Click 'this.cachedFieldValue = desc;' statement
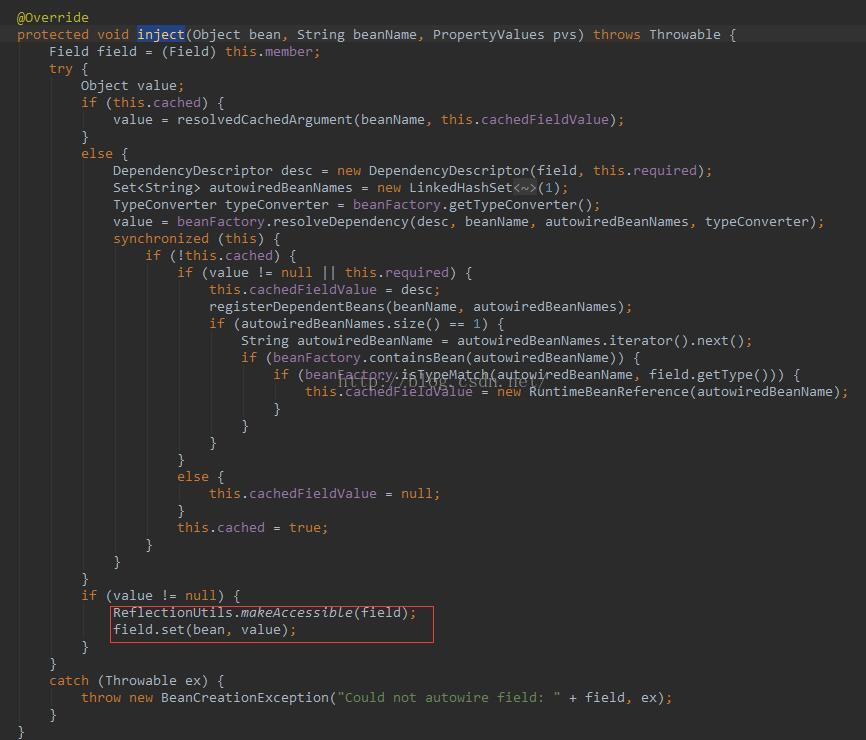The width and height of the screenshot is (866, 740). coord(324,290)
